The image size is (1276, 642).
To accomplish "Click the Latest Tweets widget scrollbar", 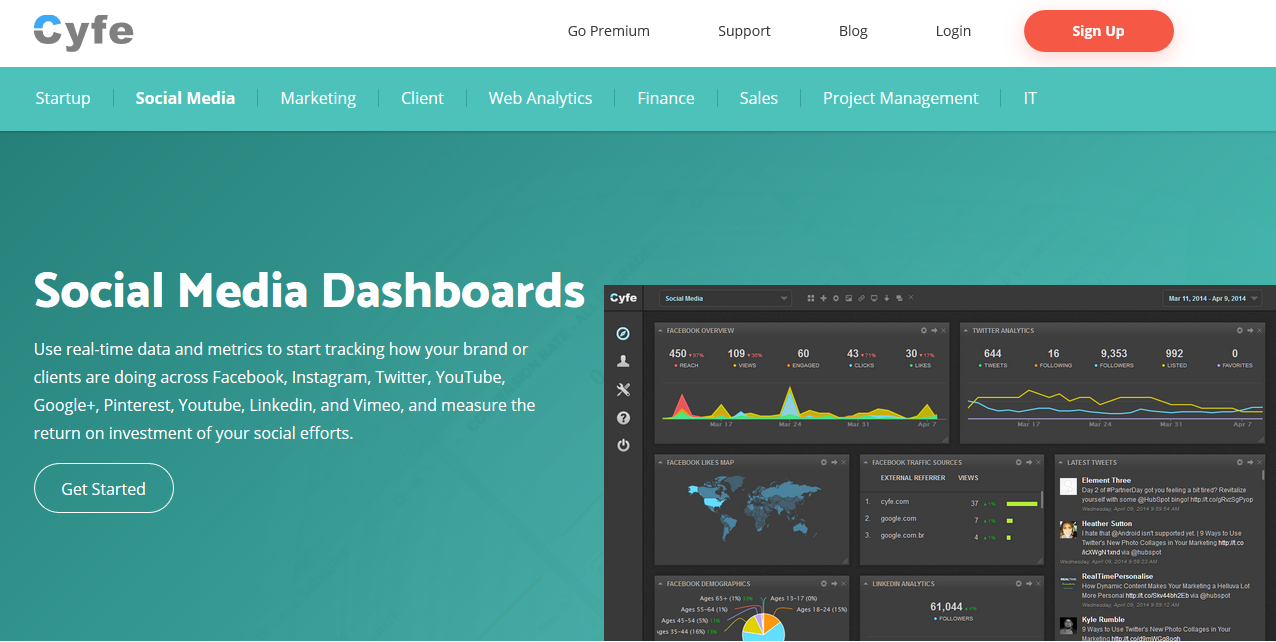I will (1264, 475).
